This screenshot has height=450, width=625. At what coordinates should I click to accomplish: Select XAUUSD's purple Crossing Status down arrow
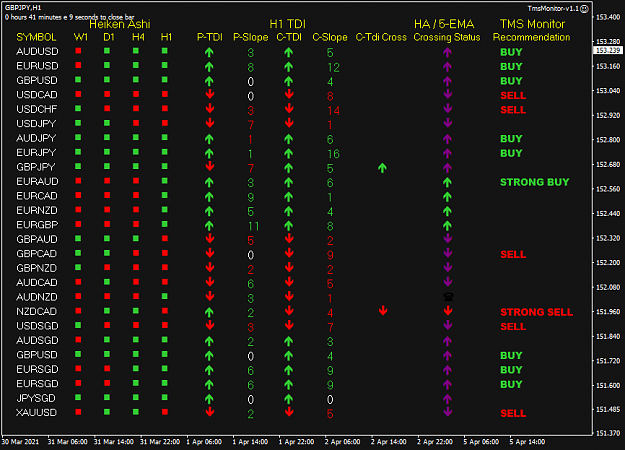pos(448,412)
